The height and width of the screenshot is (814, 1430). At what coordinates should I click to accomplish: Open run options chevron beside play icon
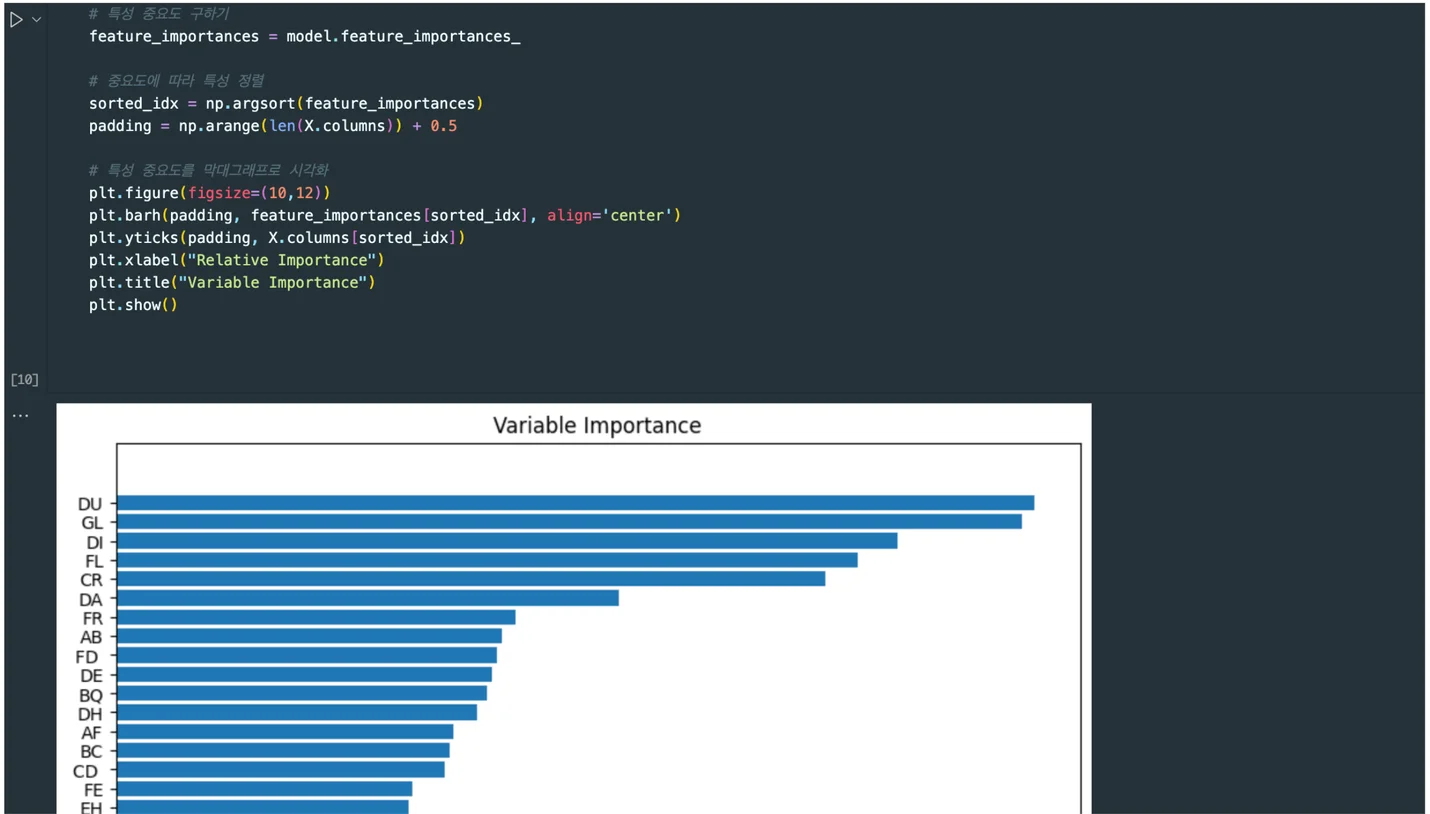point(37,19)
